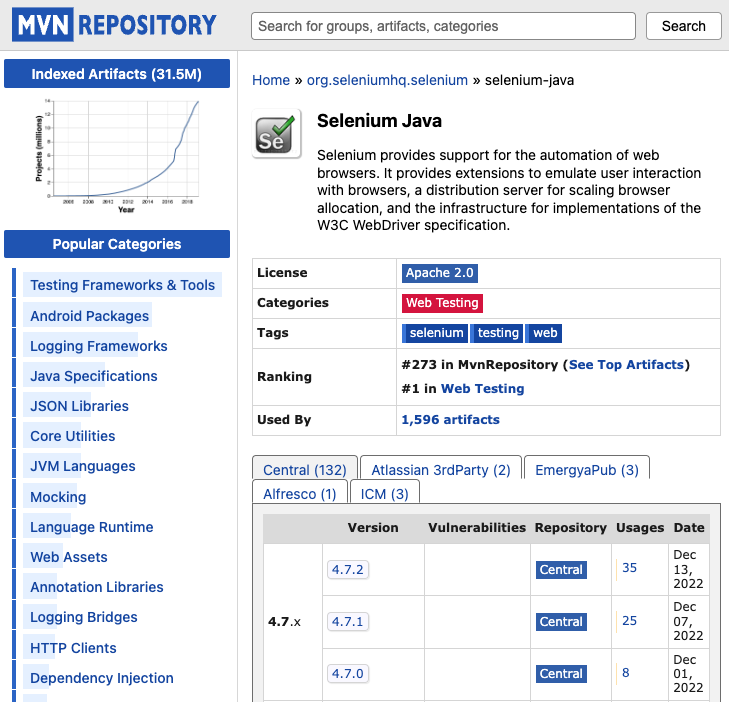Open the 25 usages link for 4.7.1

click(629, 621)
